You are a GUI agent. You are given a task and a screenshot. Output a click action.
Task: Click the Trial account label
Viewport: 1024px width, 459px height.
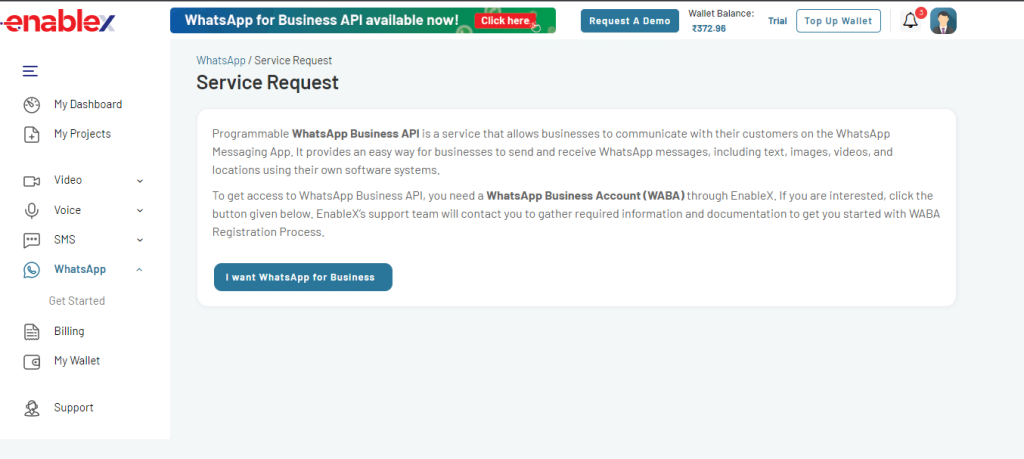pos(777,21)
